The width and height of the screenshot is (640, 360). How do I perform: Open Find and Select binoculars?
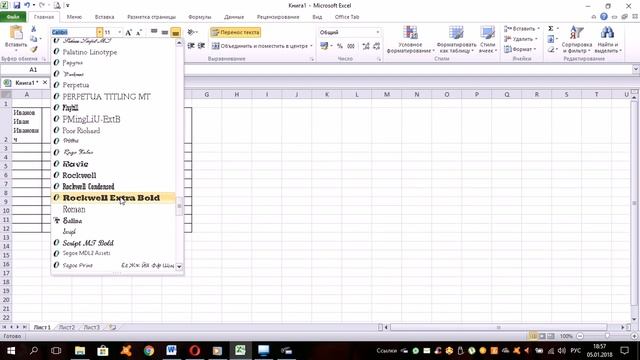pyautogui.click(x=607, y=39)
